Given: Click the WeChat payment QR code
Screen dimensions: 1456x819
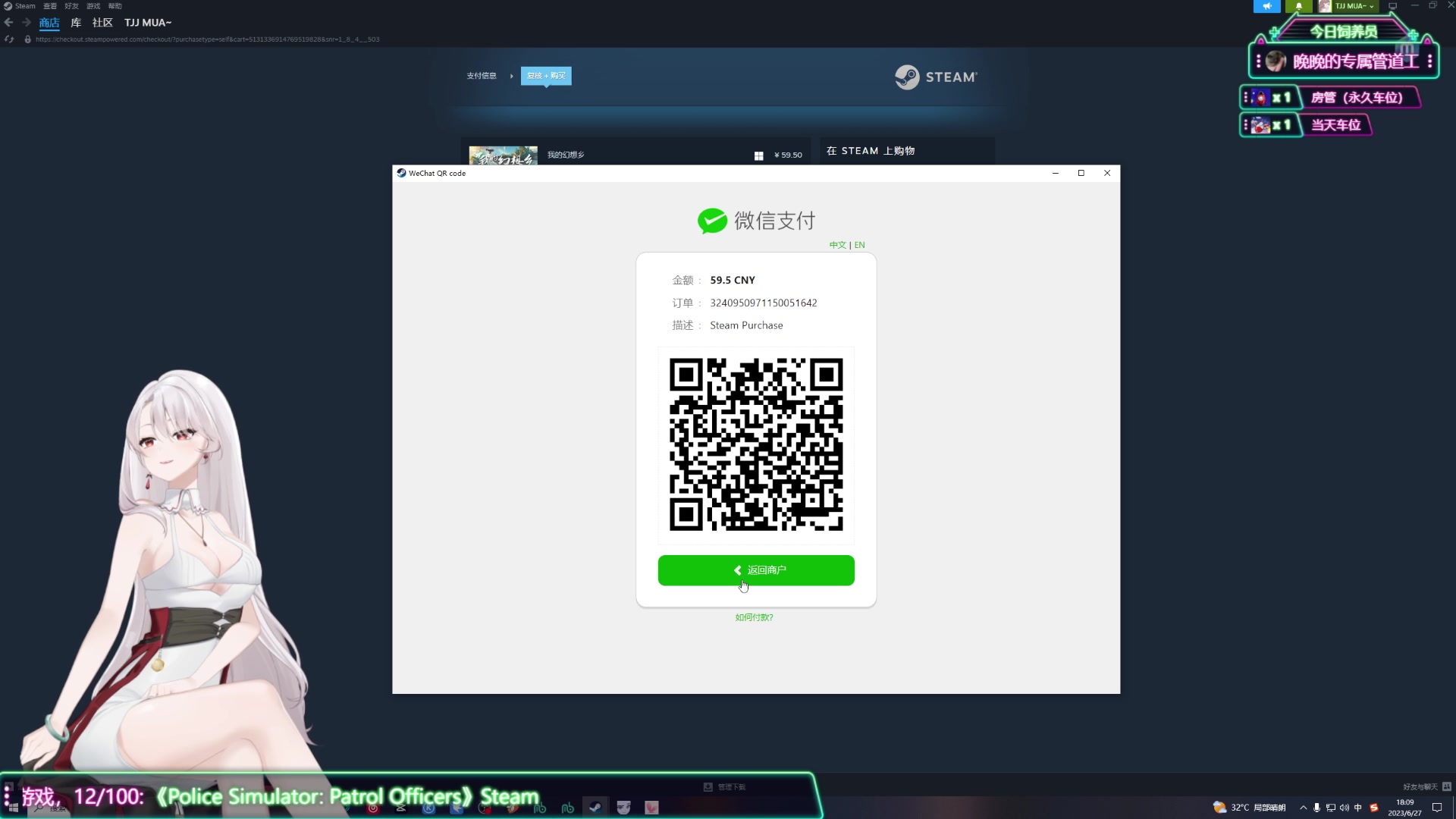Looking at the screenshot, I should tap(756, 445).
